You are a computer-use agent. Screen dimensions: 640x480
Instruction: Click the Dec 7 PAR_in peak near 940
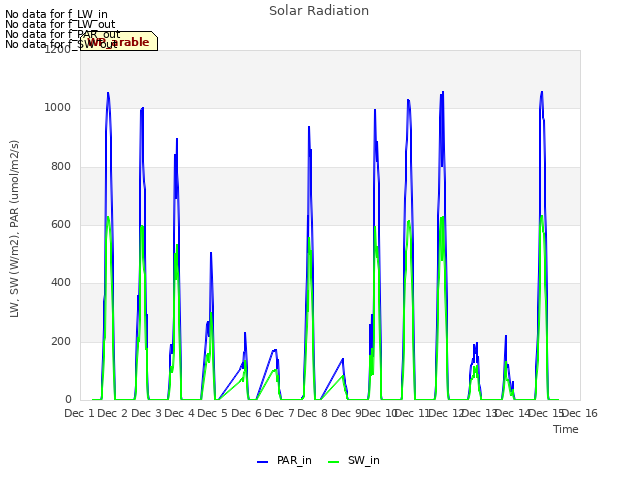tap(309, 127)
